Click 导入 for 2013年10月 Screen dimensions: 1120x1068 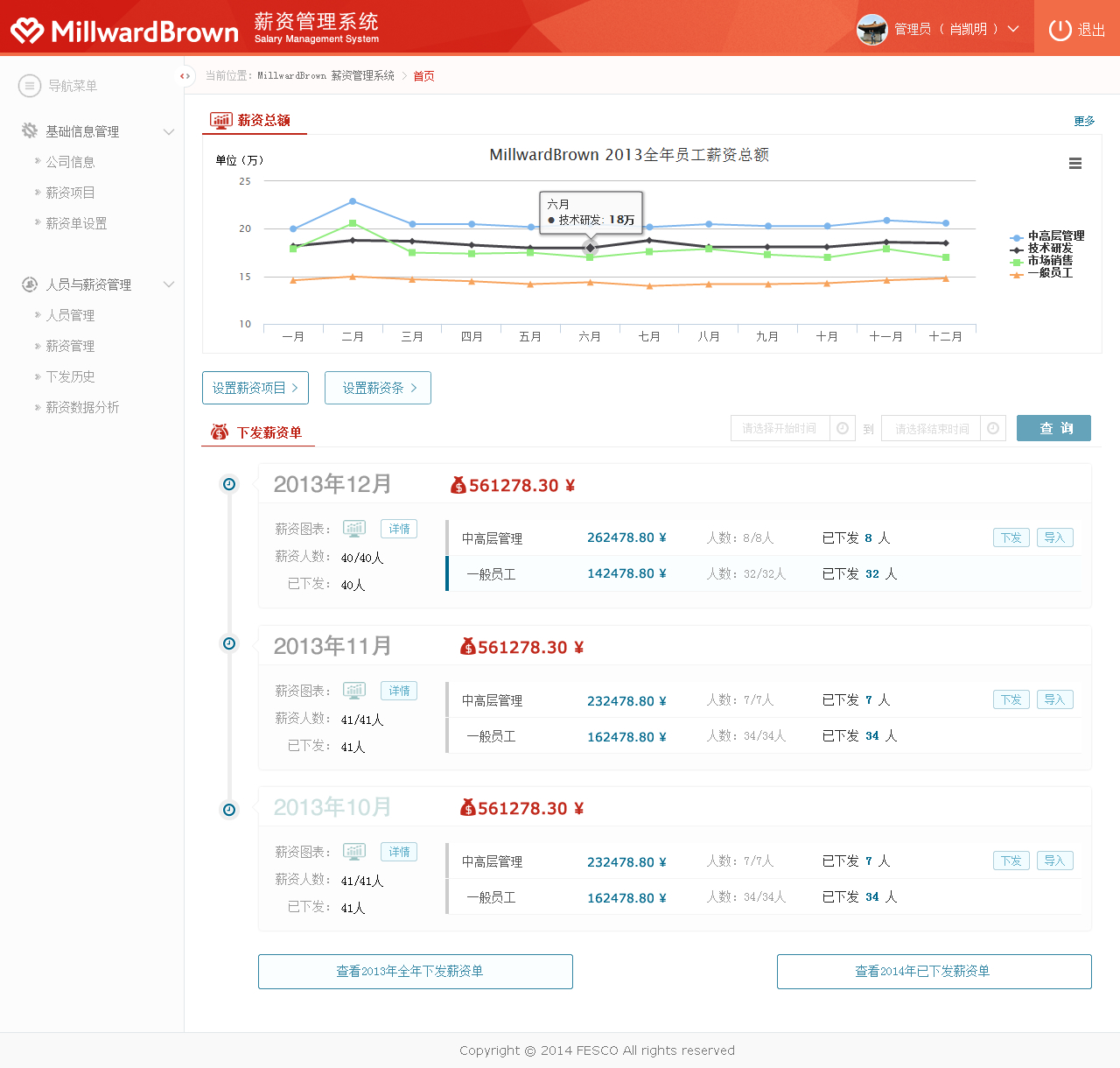1055,861
